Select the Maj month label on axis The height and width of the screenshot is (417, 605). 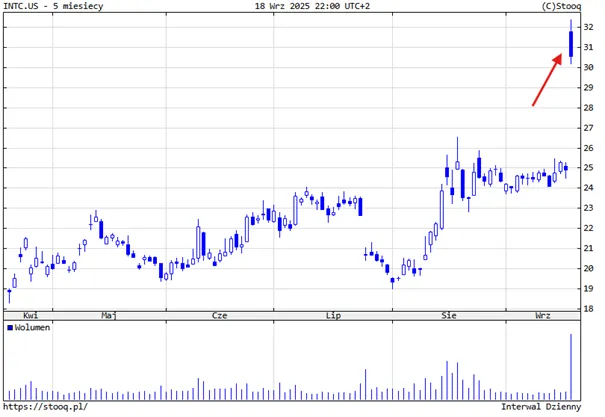(x=109, y=316)
